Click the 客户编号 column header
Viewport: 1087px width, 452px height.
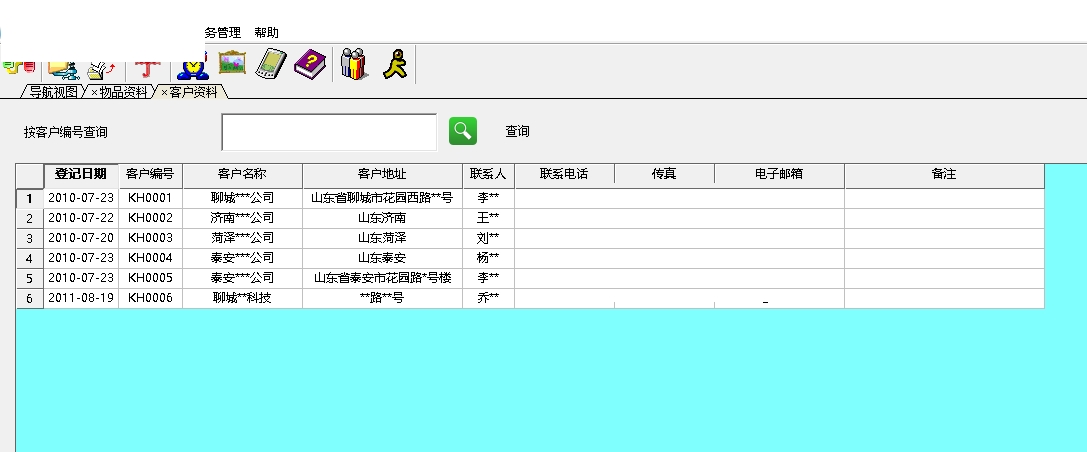[150, 174]
